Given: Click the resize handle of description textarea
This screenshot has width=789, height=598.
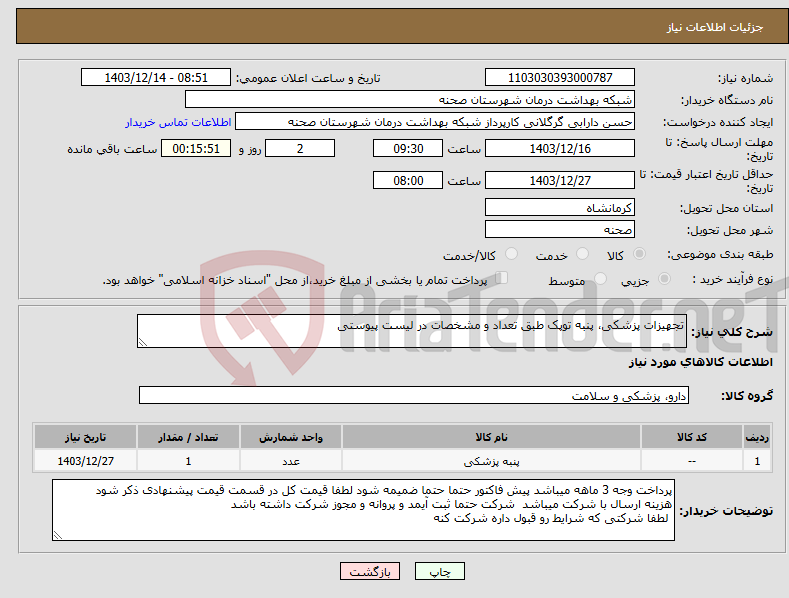Looking at the screenshot, I should pos(143,342).
